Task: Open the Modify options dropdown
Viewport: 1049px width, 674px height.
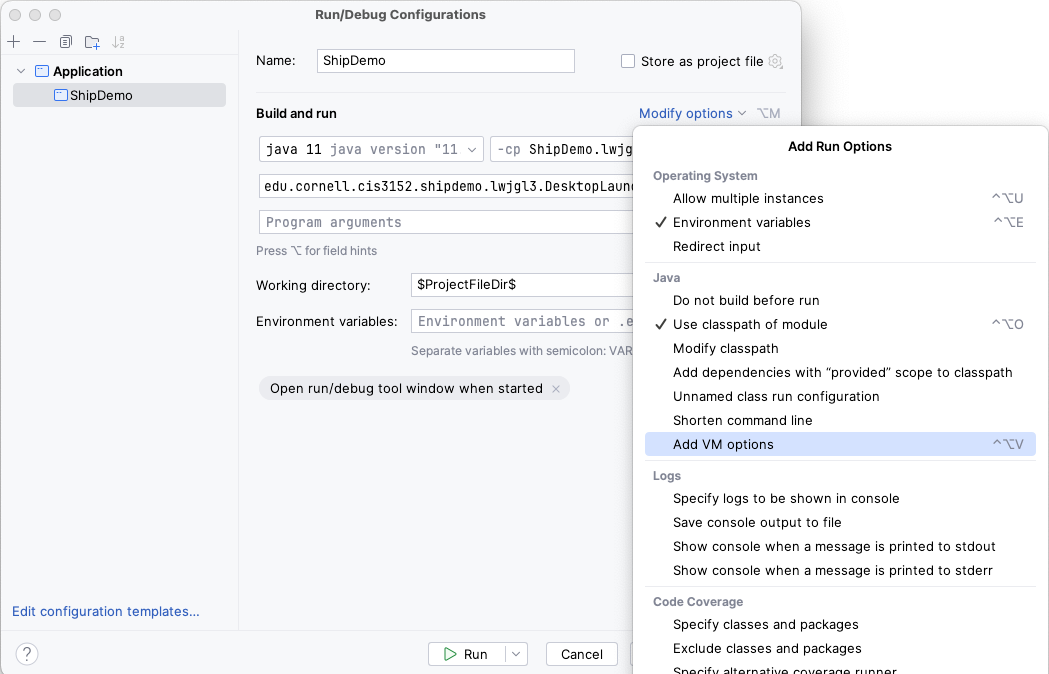Action: pyautogui.click(x=692, y=113)
